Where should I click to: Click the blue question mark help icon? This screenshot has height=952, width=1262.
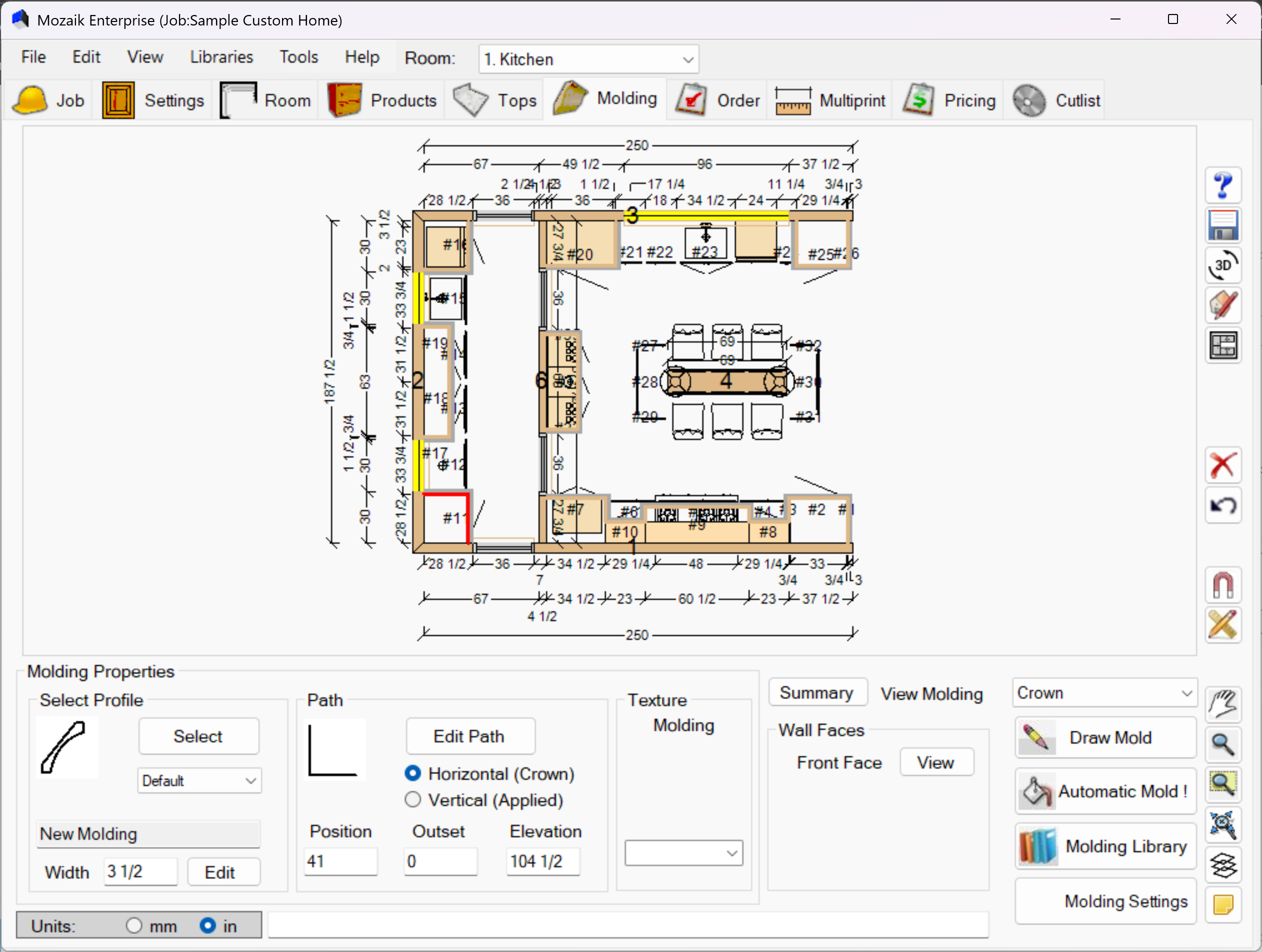(x=1222, y=185)
